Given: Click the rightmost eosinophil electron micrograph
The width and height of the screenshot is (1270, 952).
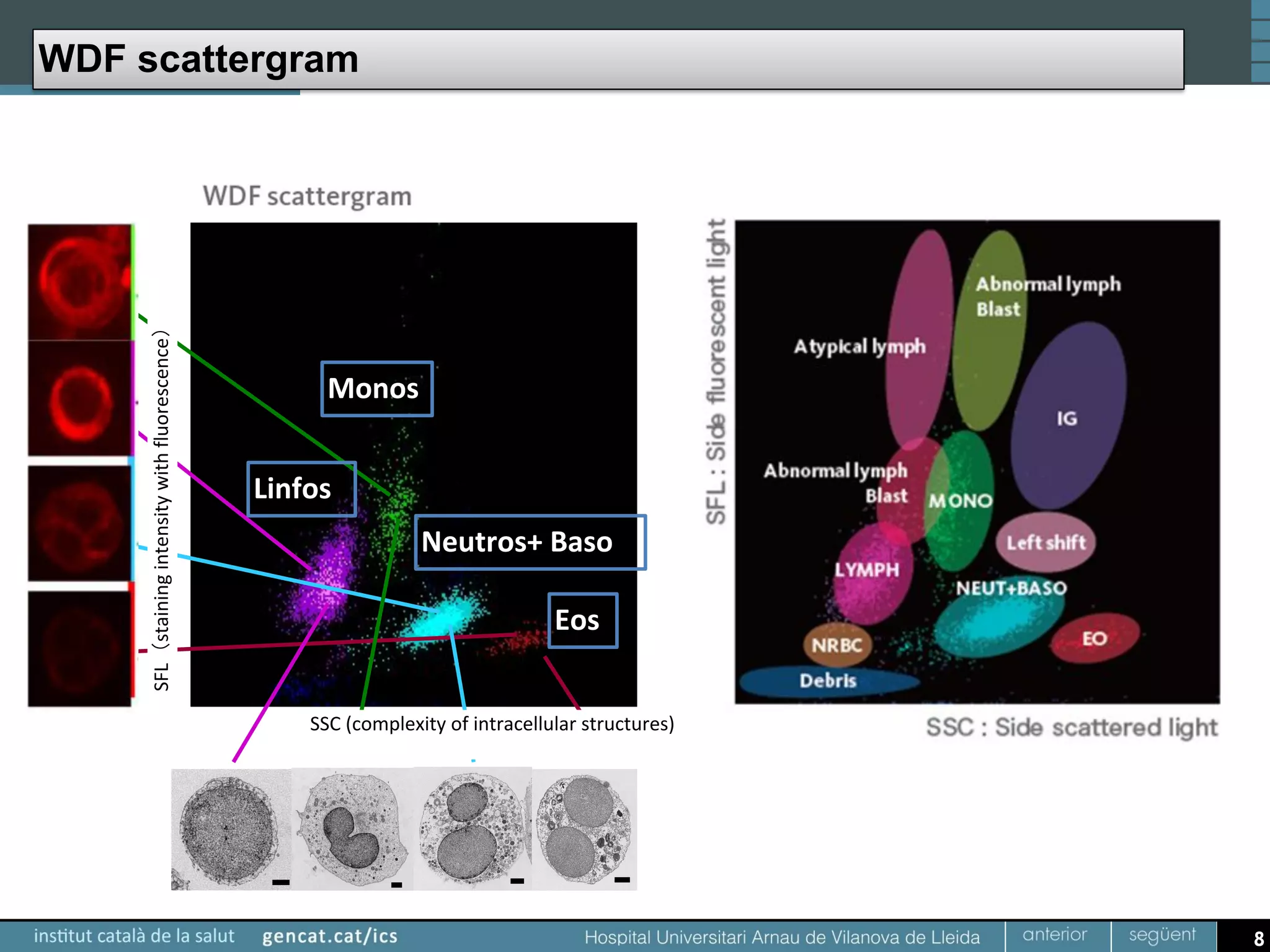Looking at the screenshot, I should coord(585,829).
